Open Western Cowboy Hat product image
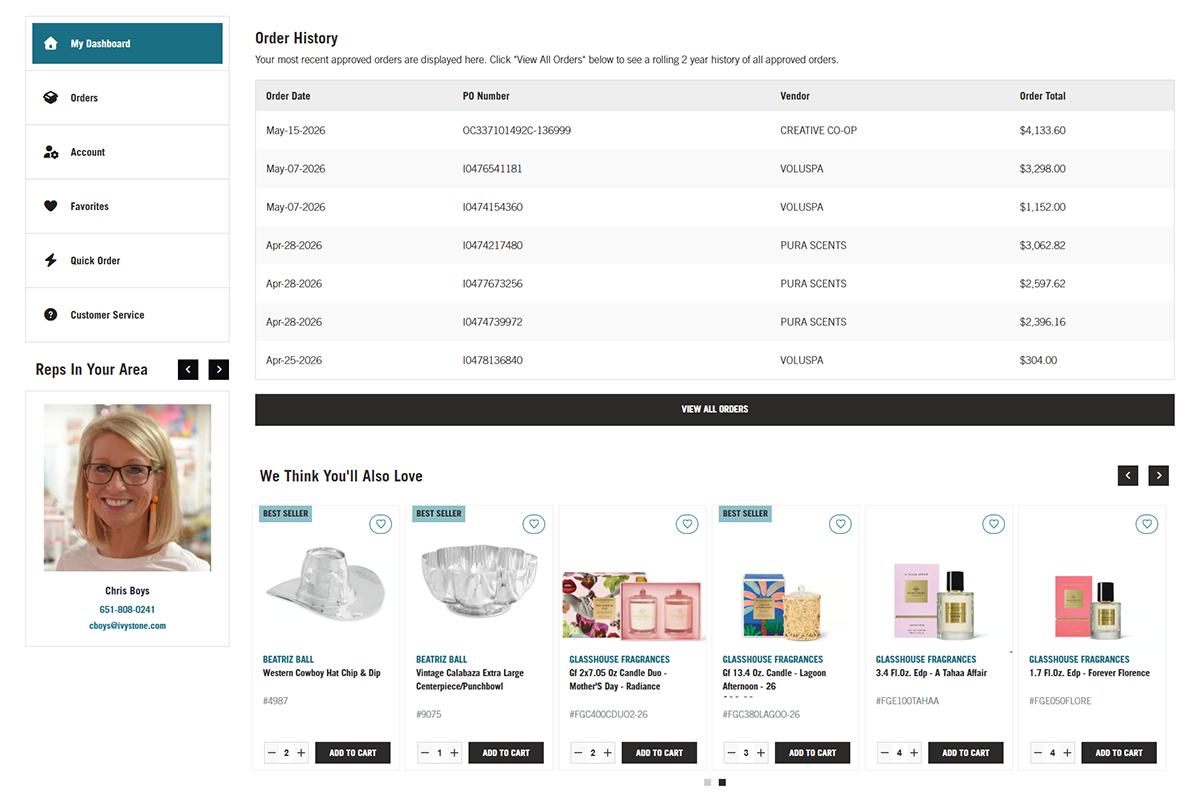Screen dimensions: 1200x800 tap(325, 585)
